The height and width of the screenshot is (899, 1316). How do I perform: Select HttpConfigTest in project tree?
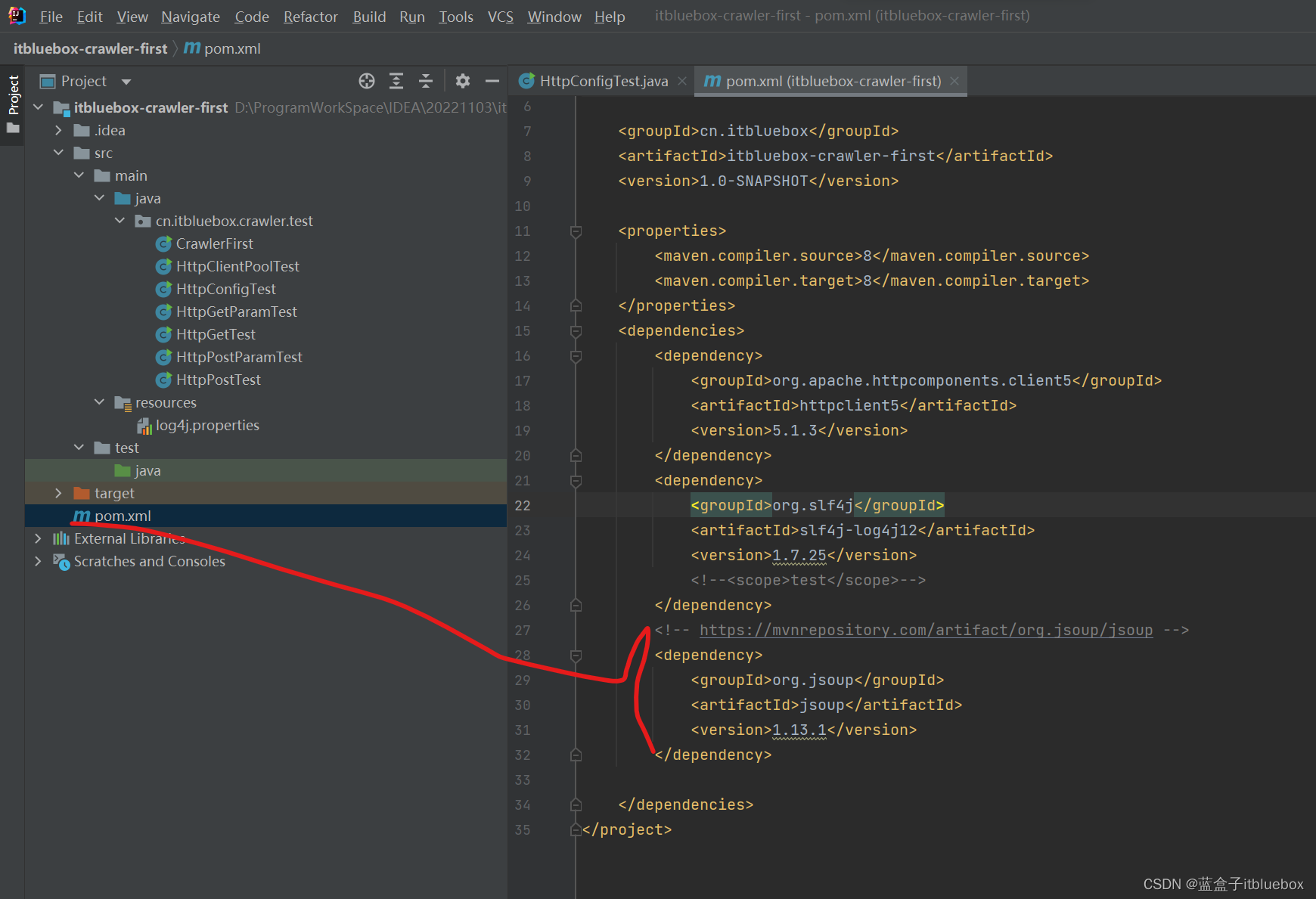[225, 289]
